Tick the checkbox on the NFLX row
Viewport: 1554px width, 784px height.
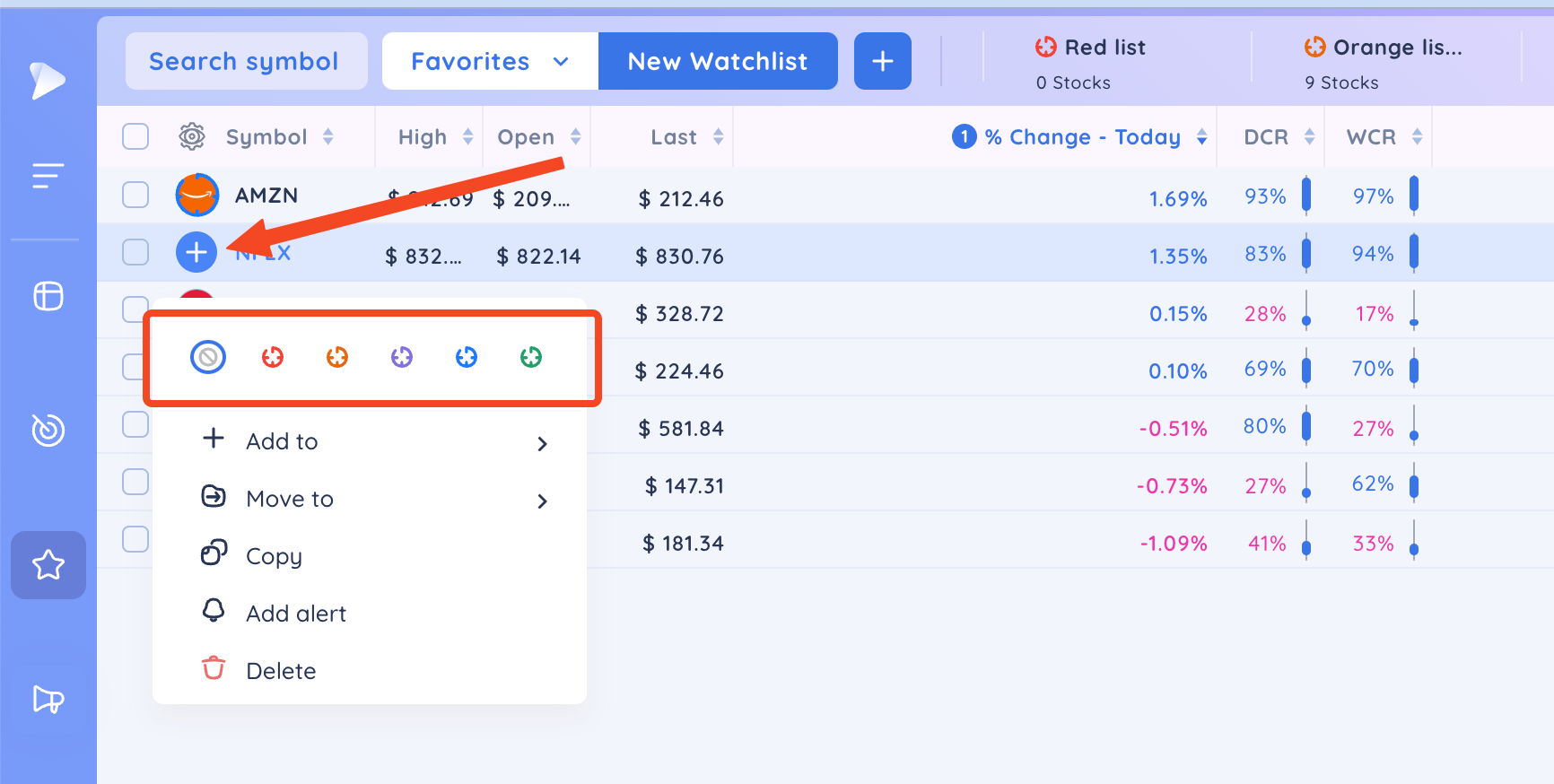[x=135, y=252]
